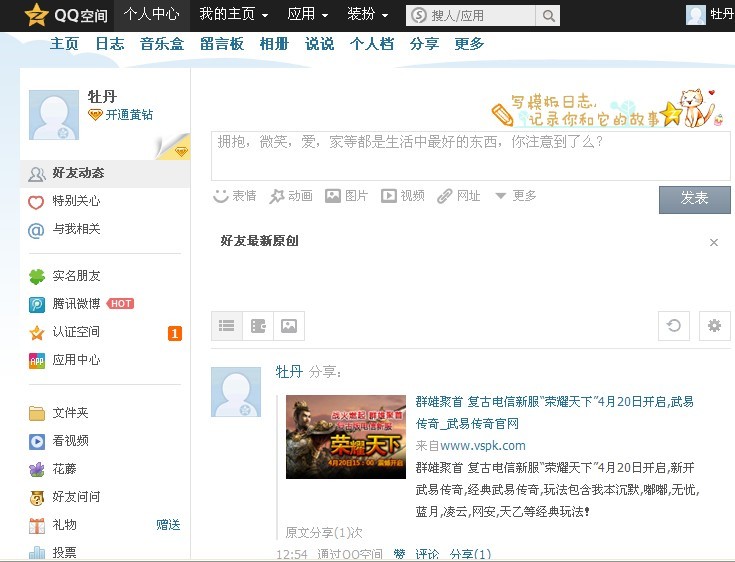Click the 认证空间 notification badge 1
Image resolution: width=735 pixels, height=562 pixels.
(x=175, y=333)
